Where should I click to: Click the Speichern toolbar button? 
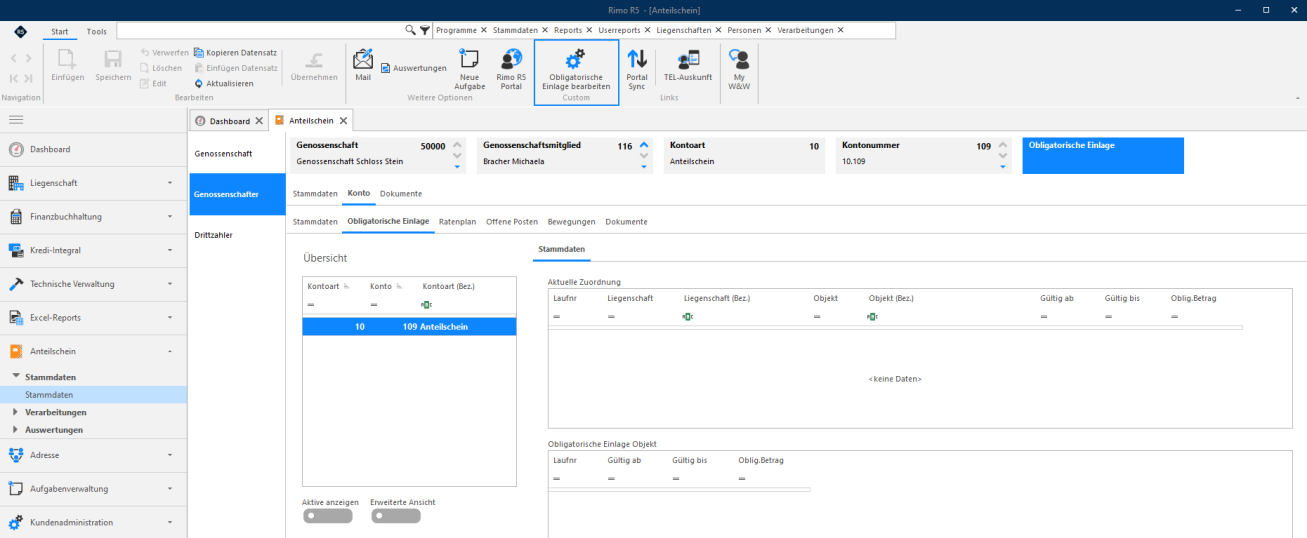[113, 66]
